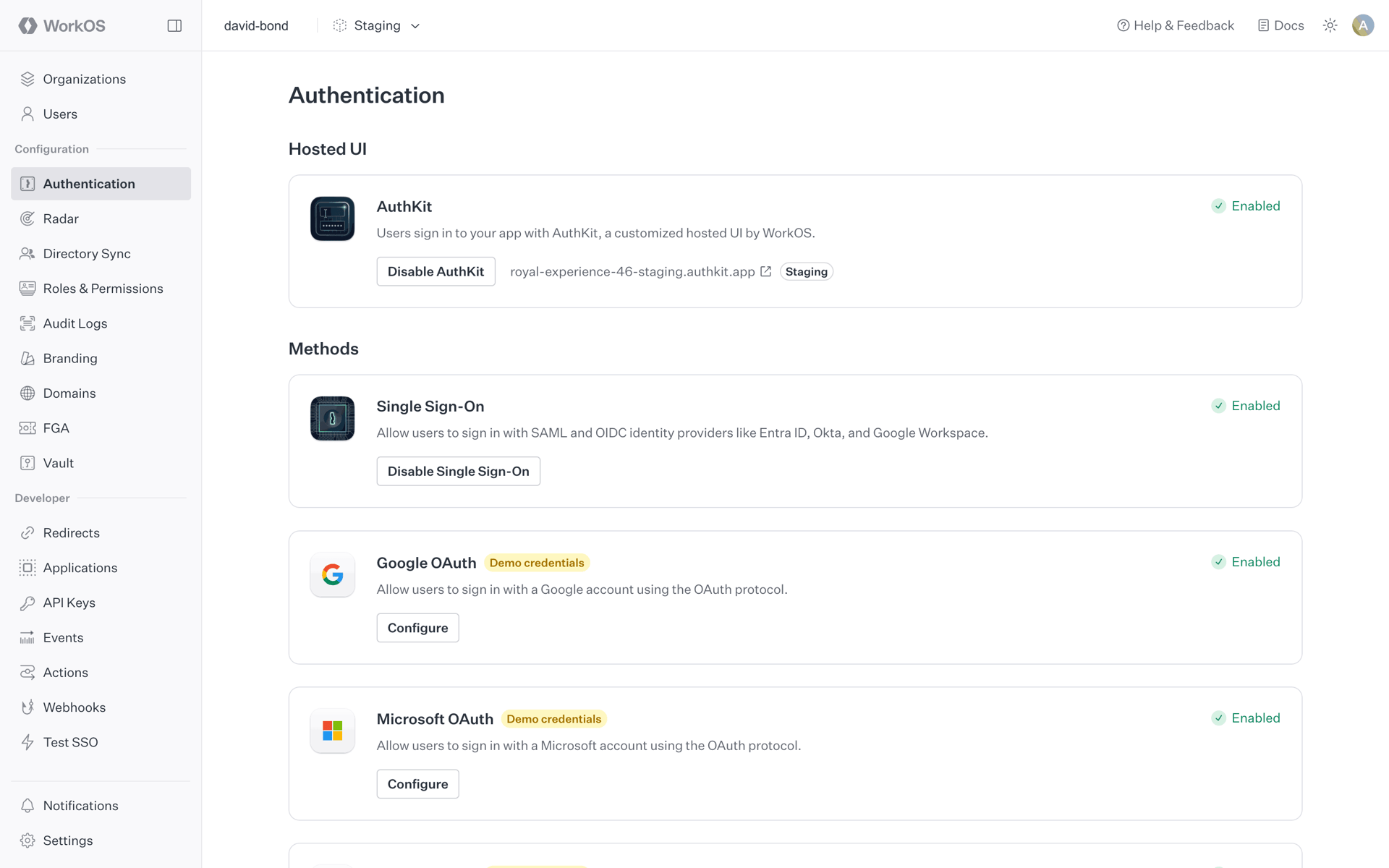
Task: Open the external link icon beside authkit.app
Action: click(765, 271)
